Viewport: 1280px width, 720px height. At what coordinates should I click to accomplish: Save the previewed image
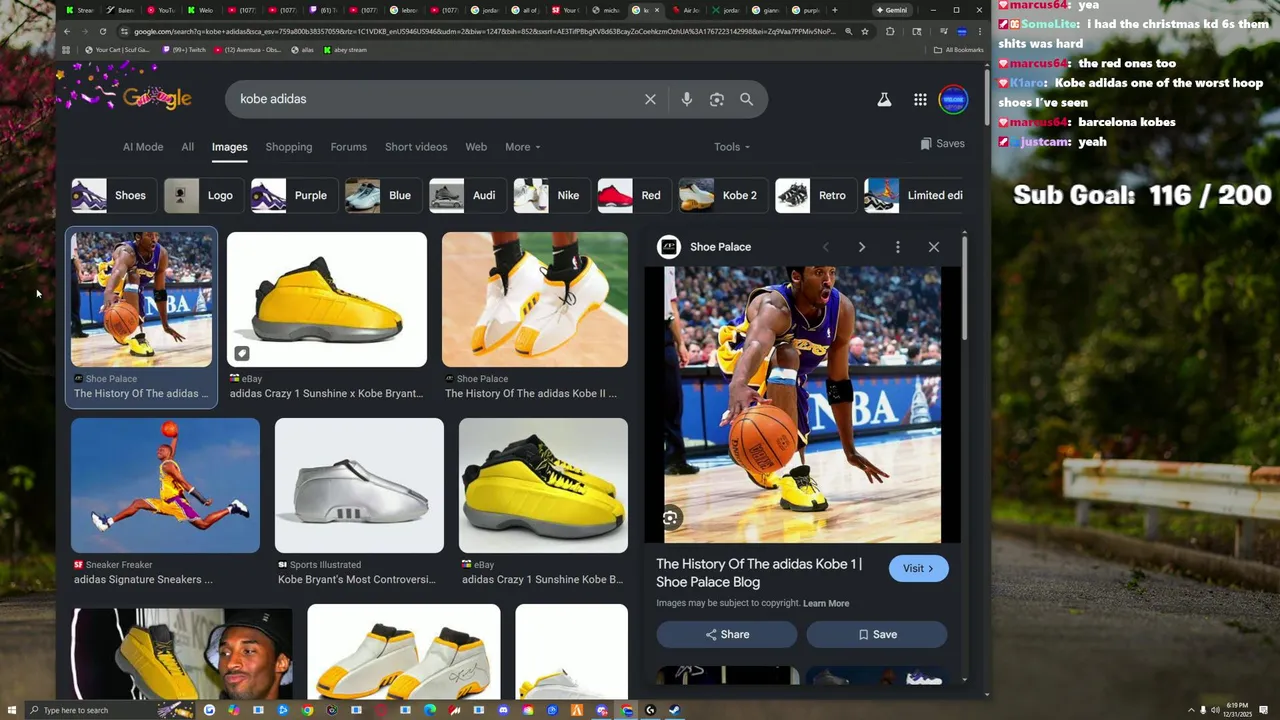pos(877,634)
